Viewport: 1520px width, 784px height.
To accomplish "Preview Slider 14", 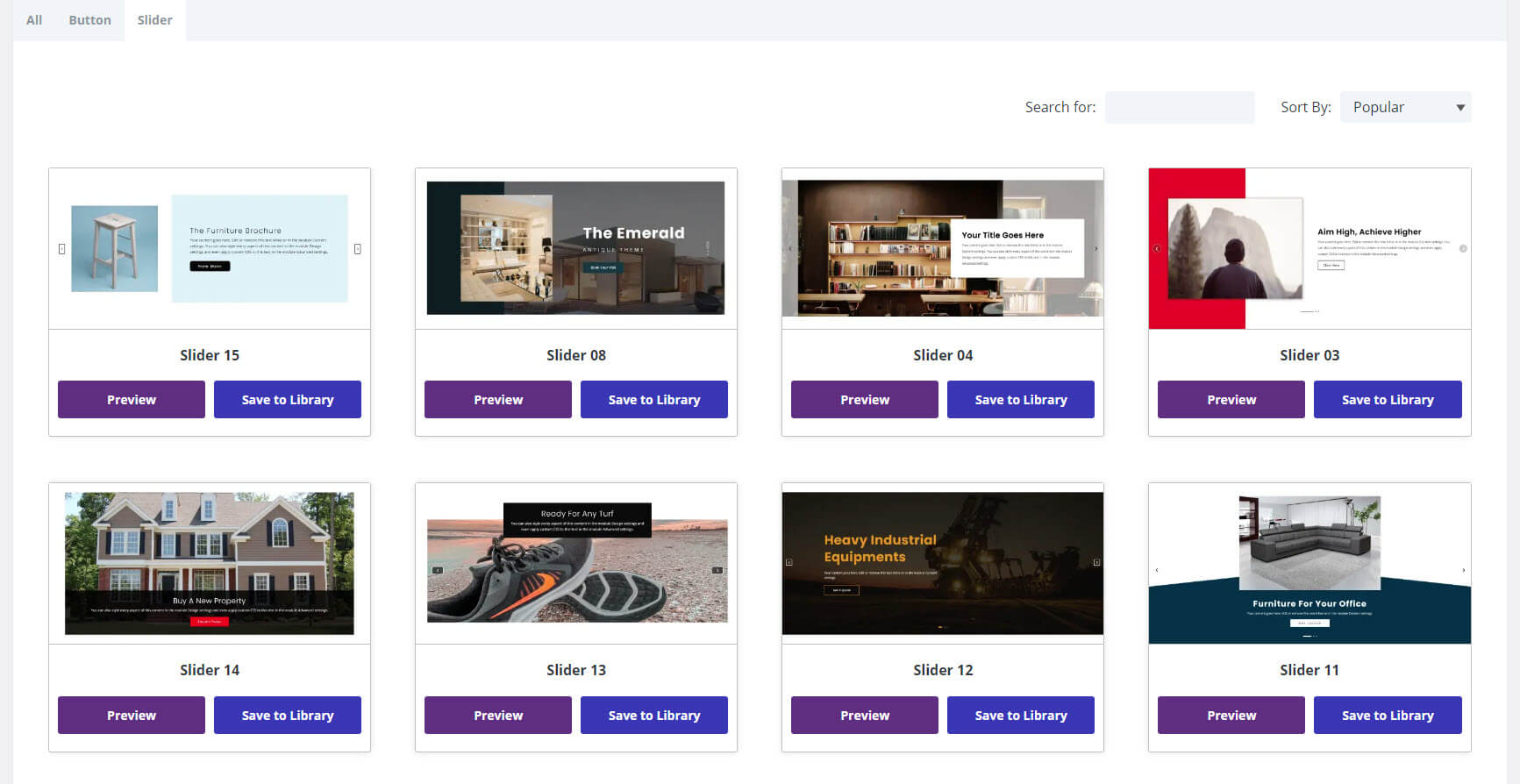I will (x=132, y=715).
